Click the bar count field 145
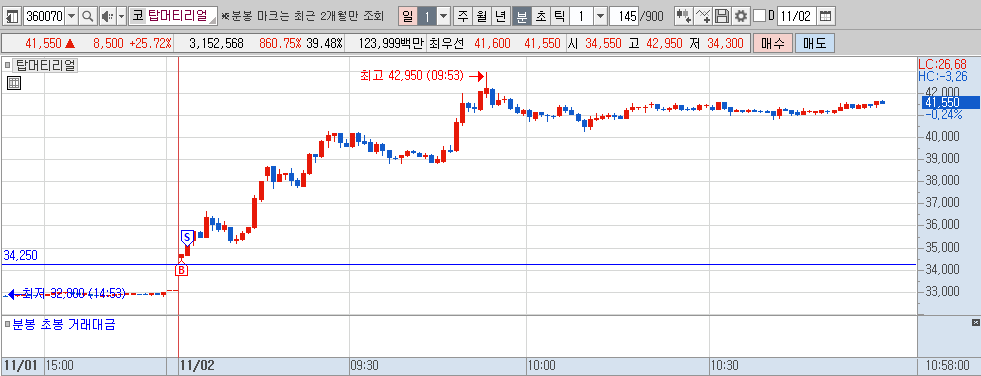Image resolution: width=981 pixels, height=376 pixels. (624, 16)
